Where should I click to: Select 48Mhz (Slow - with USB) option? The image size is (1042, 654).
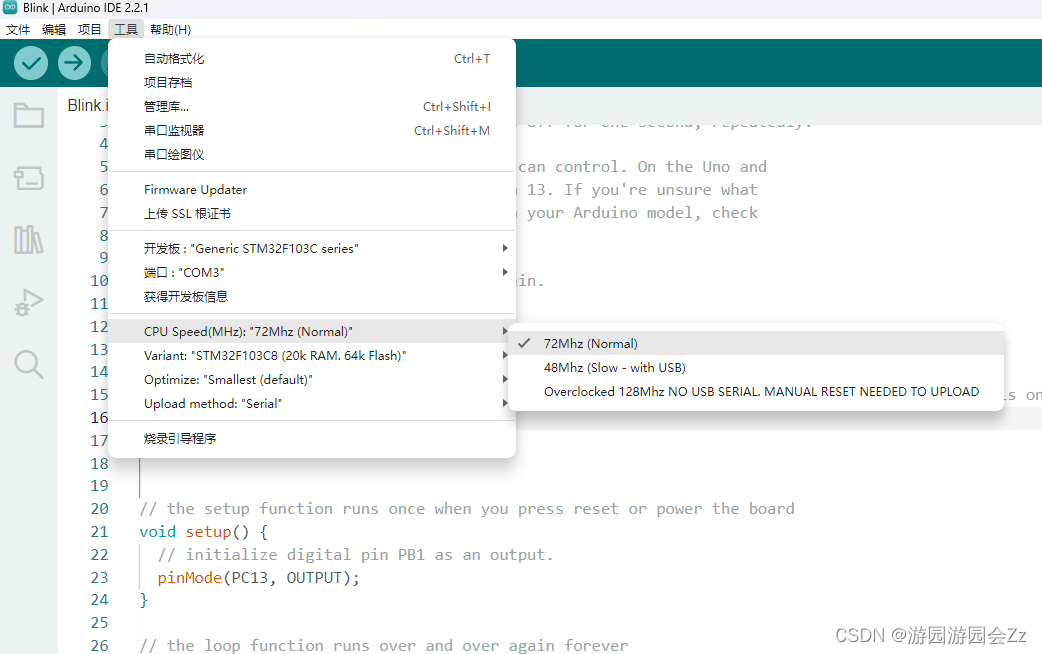[756, 368]
